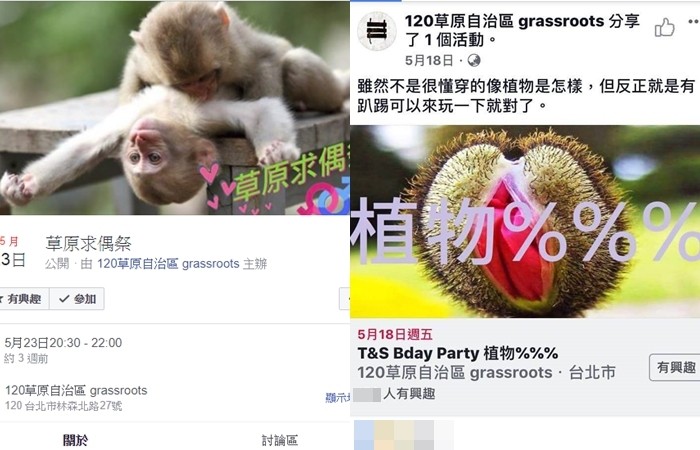This screenshot has width=700, height=450.
Task: Click the 120草原自治區 grassroots page name in post
Action: point(504,21)
